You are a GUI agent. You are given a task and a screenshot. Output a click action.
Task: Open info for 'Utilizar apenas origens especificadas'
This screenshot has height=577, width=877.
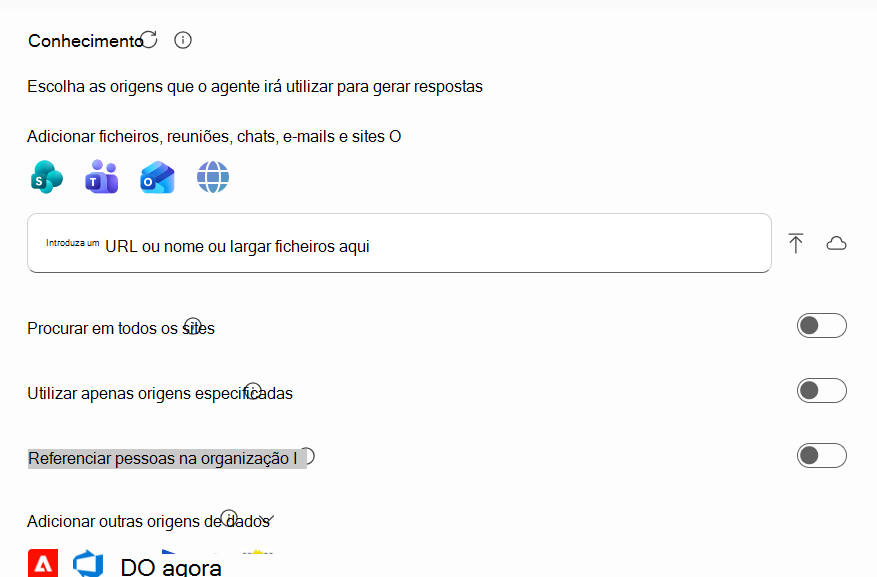click(x=255, y=388)
